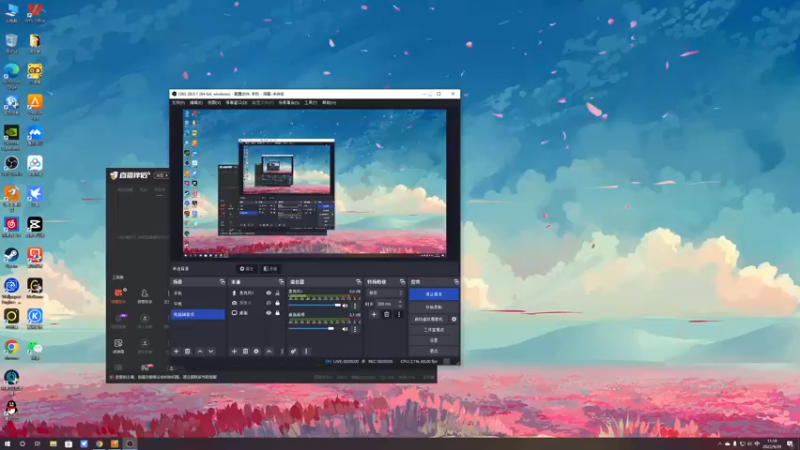800x450 pixels.
Task: Open advanced audio properties in mixer toolbar
Action: [x=293, y=351]
